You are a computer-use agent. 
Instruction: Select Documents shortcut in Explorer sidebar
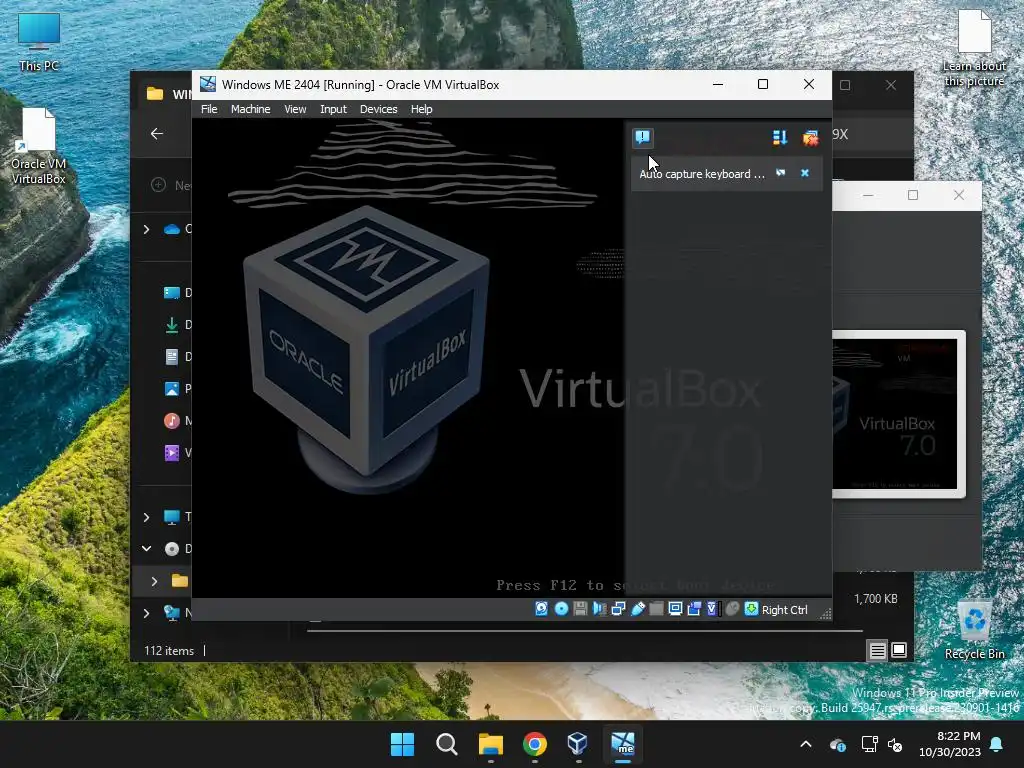pyautogui.click(x=172, y=357)
